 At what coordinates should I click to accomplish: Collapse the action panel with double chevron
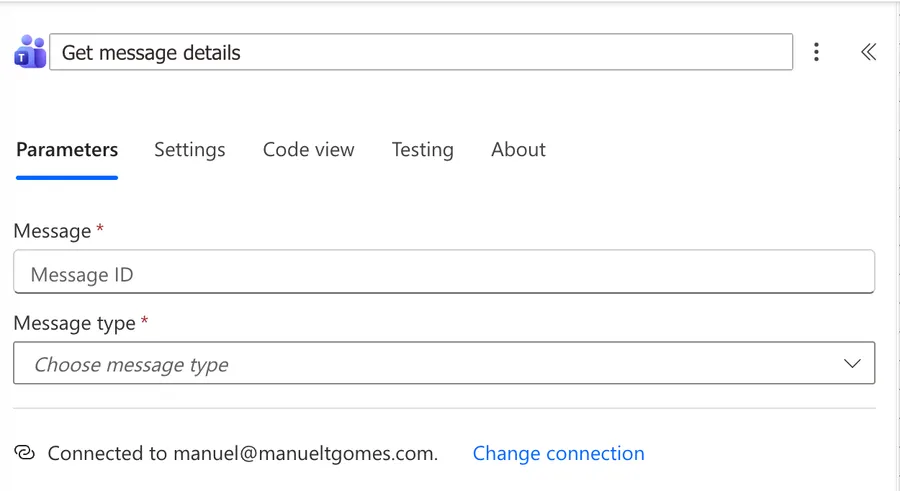point(868,52)
